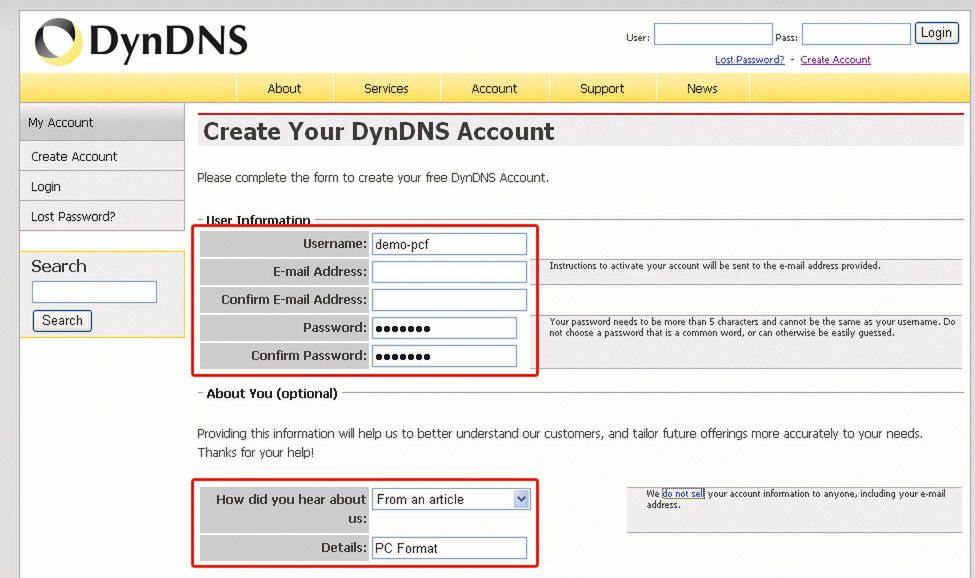This screenshot has height=578, width=975.
Task: Open the About menu
Action: pos(284,88)
